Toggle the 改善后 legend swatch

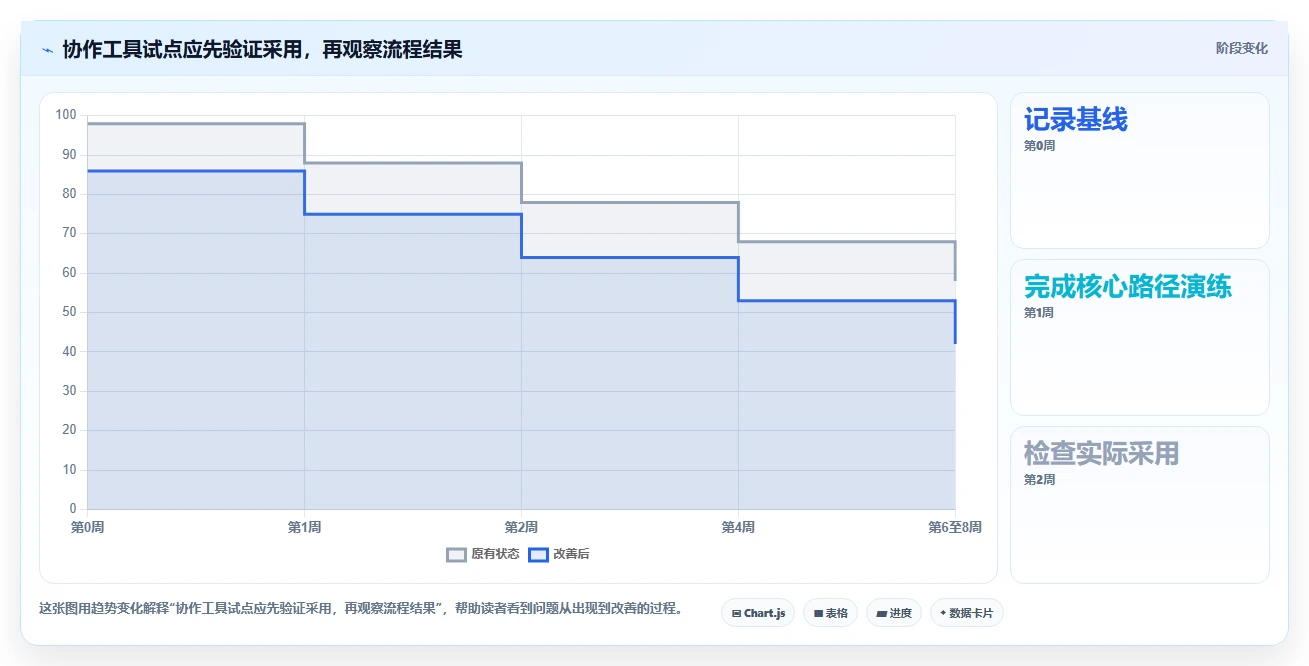pos(538,555)
